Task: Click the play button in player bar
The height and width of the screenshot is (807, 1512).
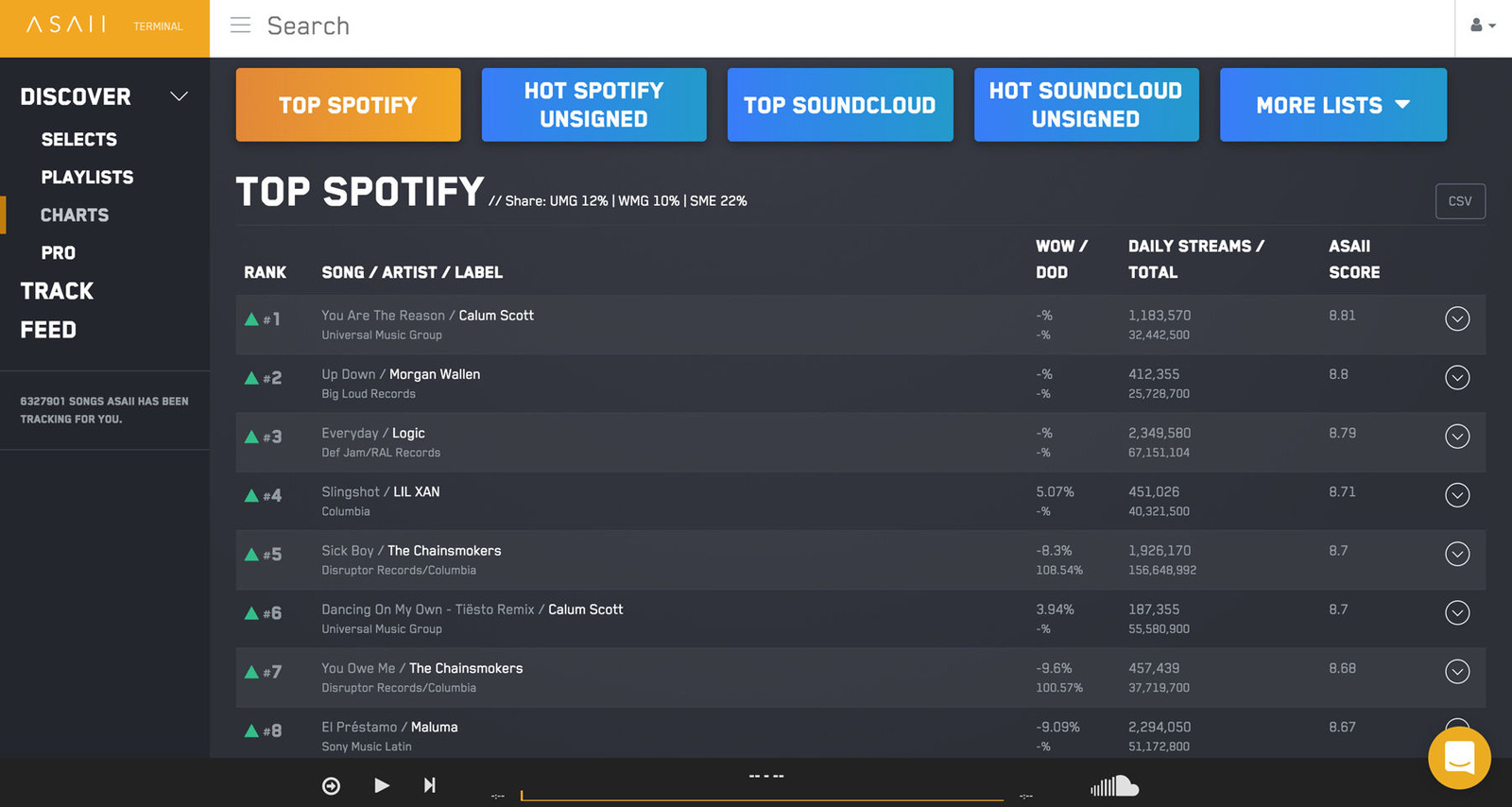Action: point(382,785)
